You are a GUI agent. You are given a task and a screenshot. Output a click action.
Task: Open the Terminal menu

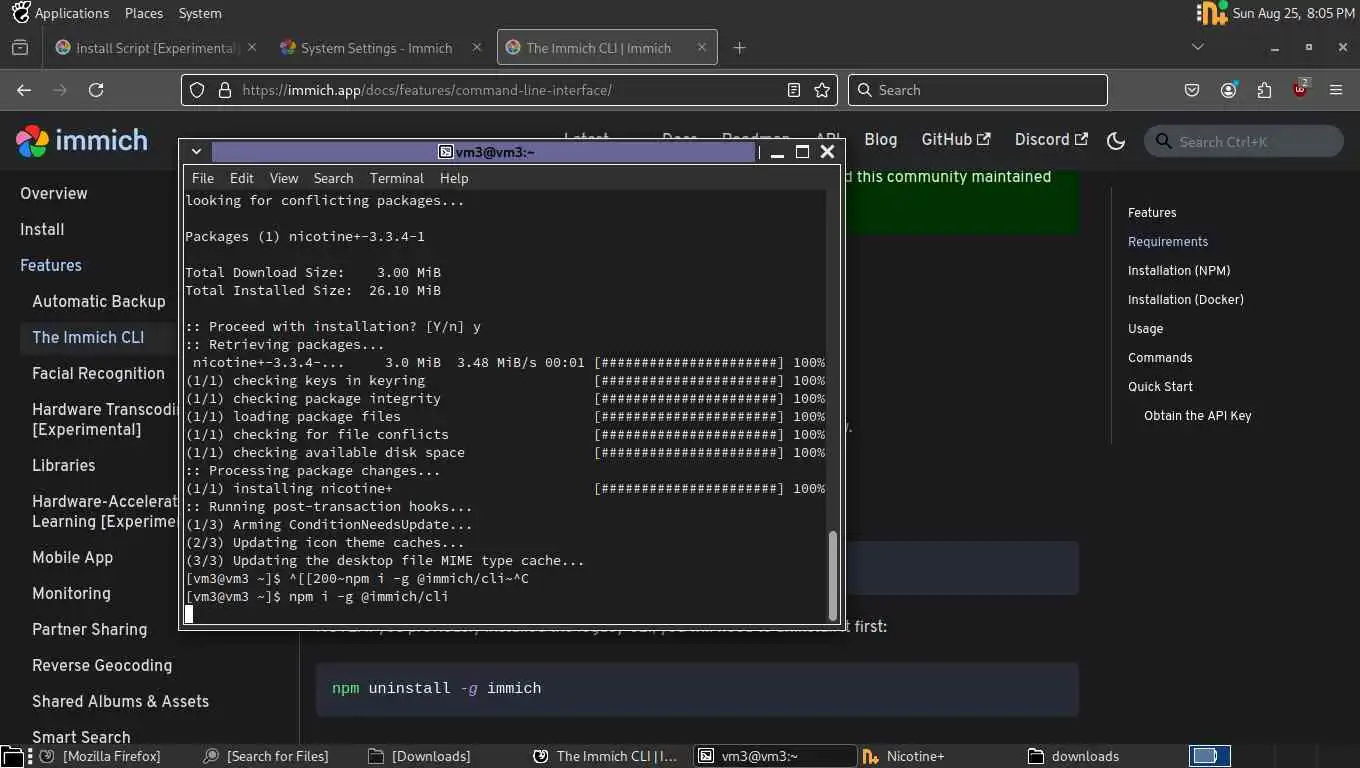[x=397, y=178]
